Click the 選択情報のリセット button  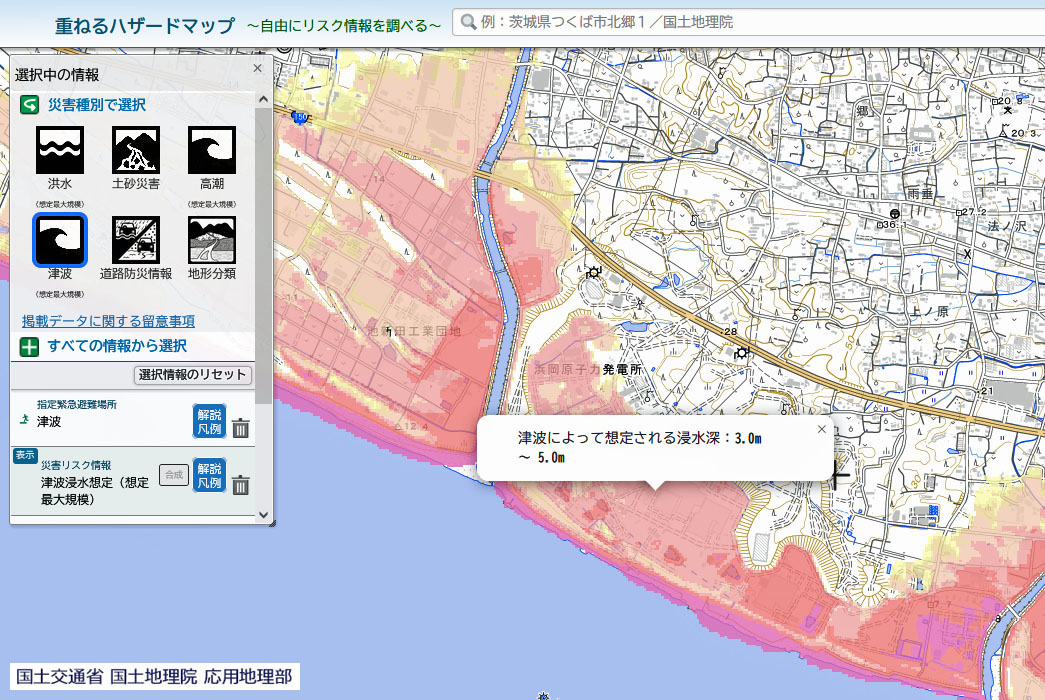(x=193, y=375)
